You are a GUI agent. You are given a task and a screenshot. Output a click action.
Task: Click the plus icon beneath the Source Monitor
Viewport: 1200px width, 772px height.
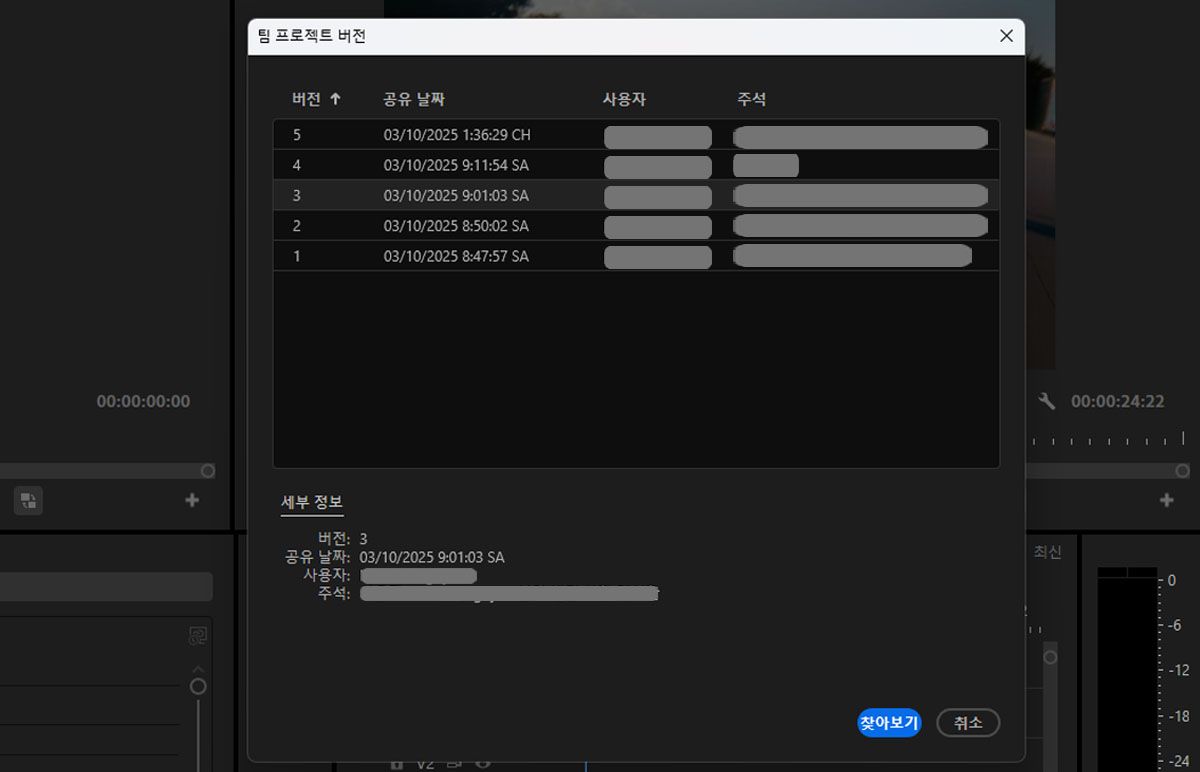click(x=190, y=500)
